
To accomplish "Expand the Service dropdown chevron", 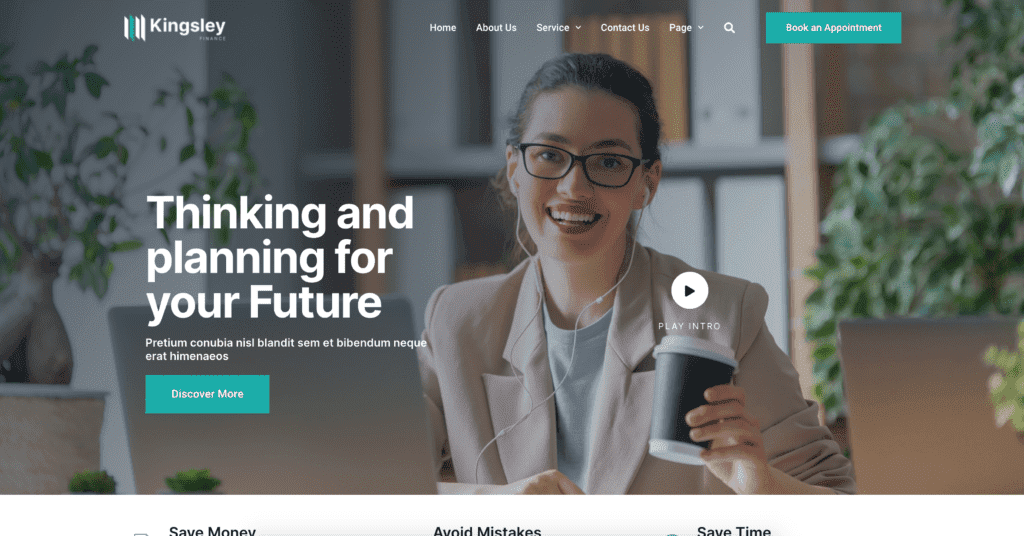I will coord(578,27).
